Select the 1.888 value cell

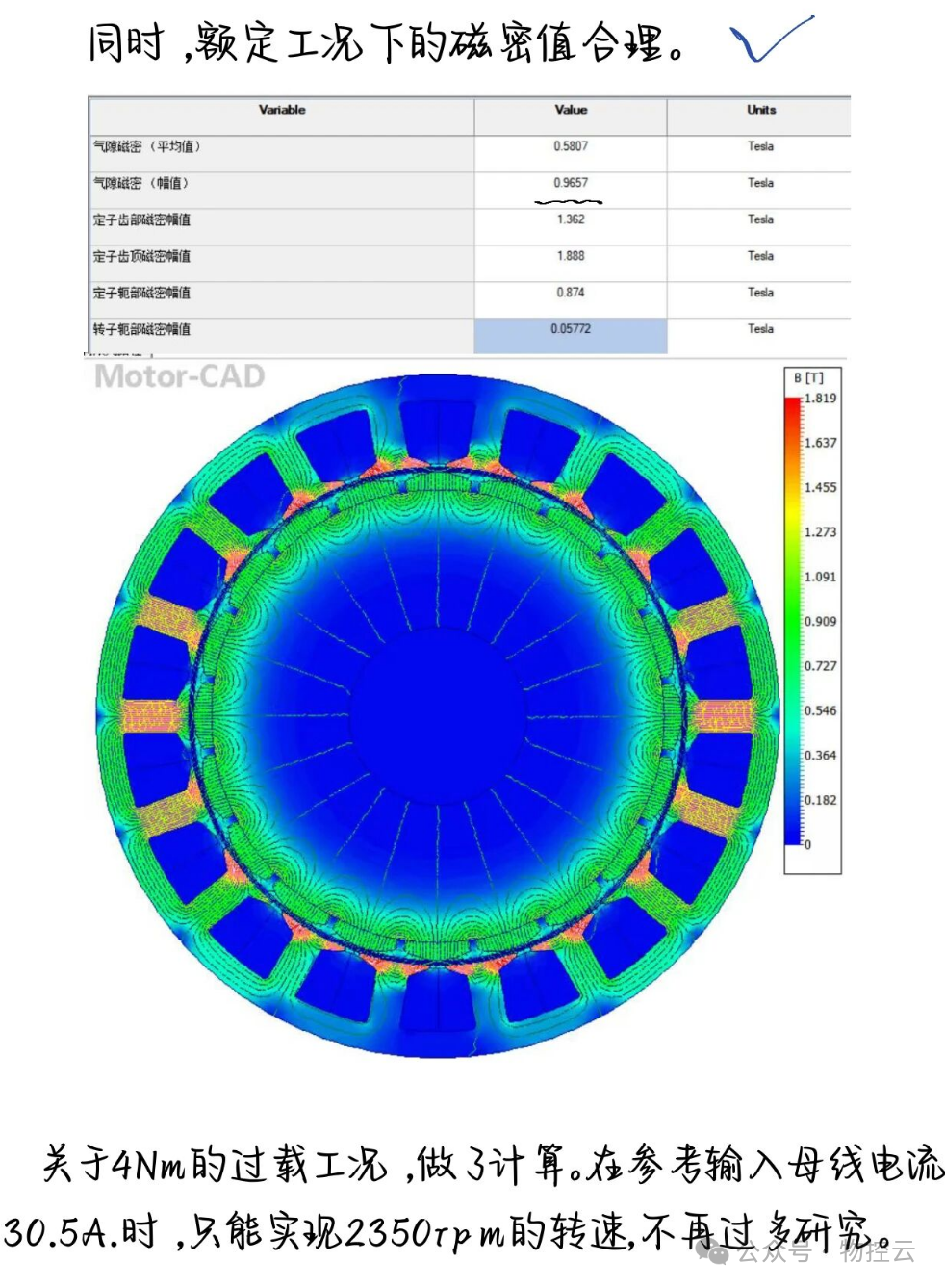[571, 257]
